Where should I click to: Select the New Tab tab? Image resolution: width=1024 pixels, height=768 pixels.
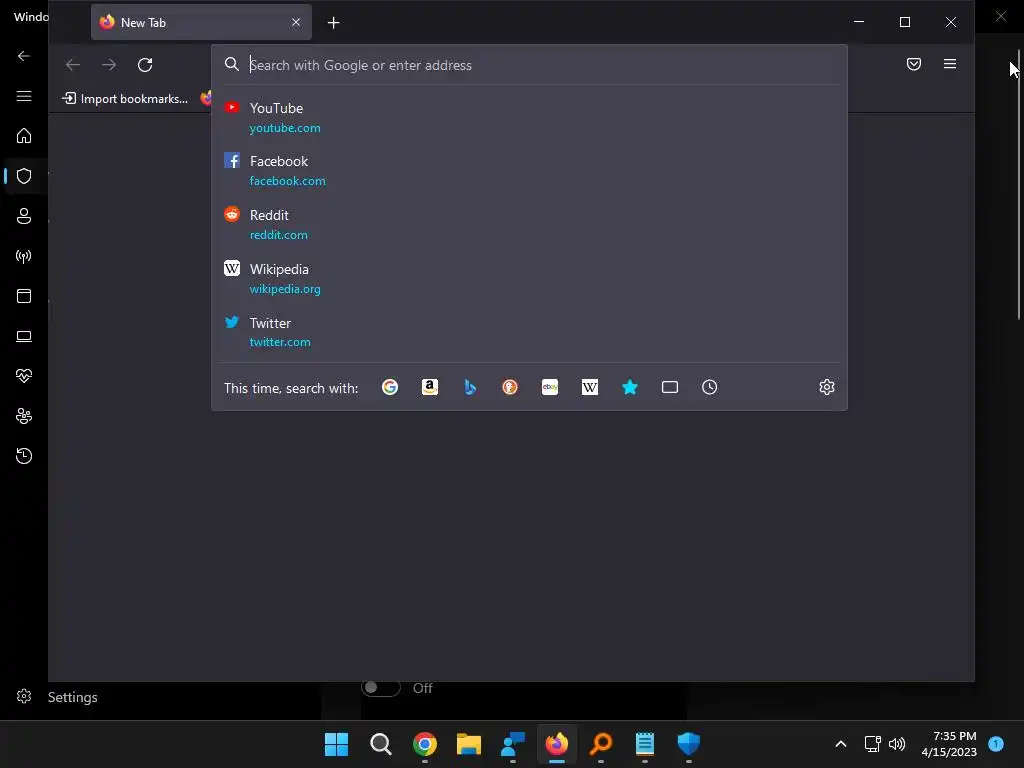(201, 22)
